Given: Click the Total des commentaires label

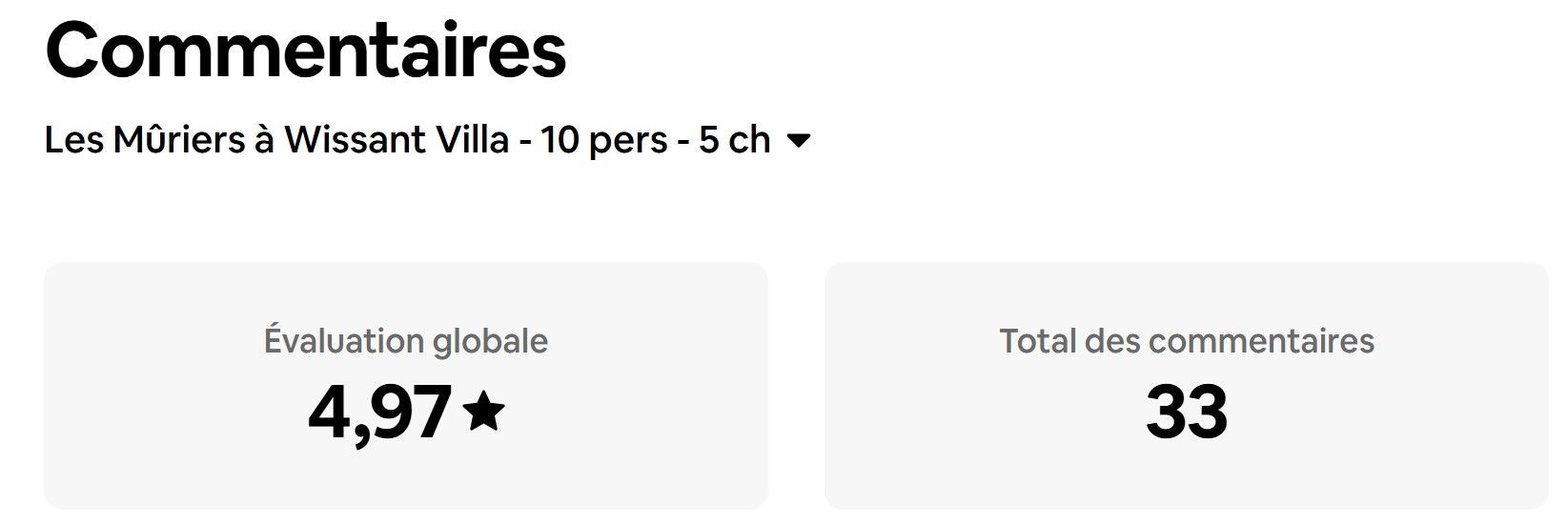Looking at the screenshot, I should (1186, 341).
